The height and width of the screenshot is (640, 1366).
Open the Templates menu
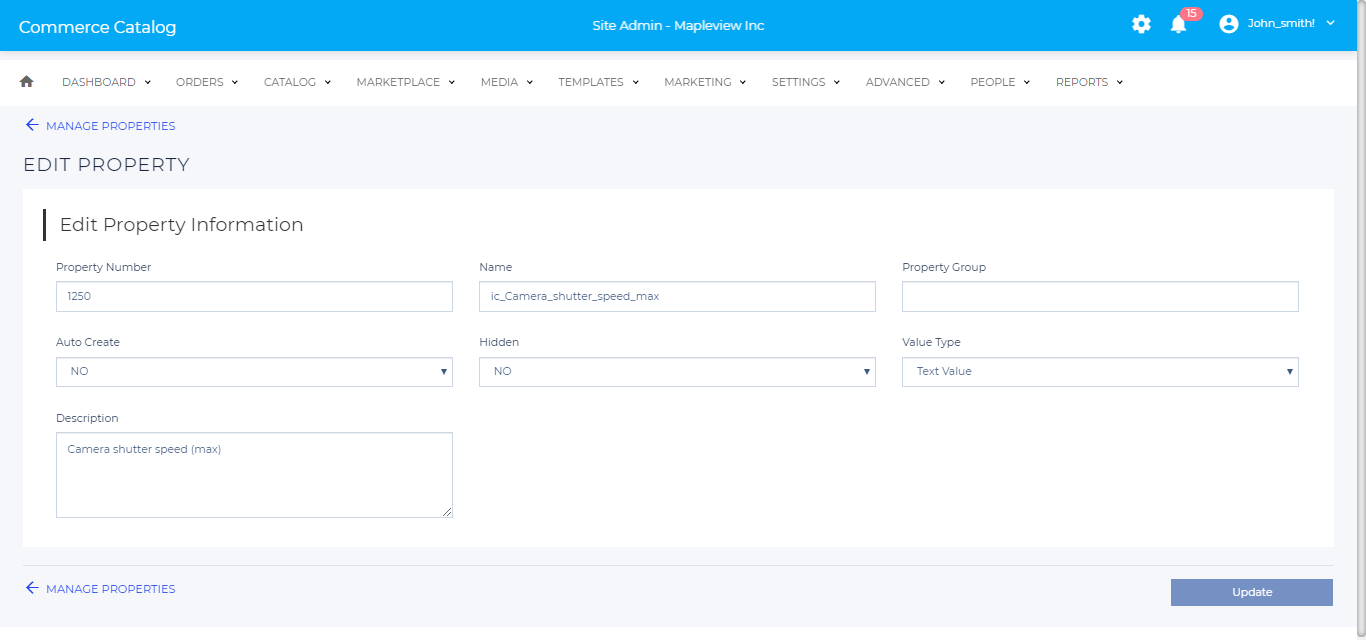598,82
